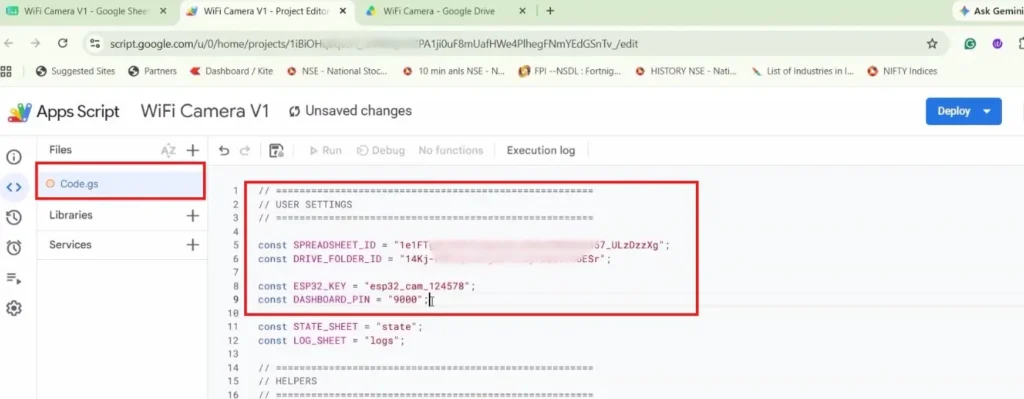Click the blue Deploy button

tap(963, 111)
